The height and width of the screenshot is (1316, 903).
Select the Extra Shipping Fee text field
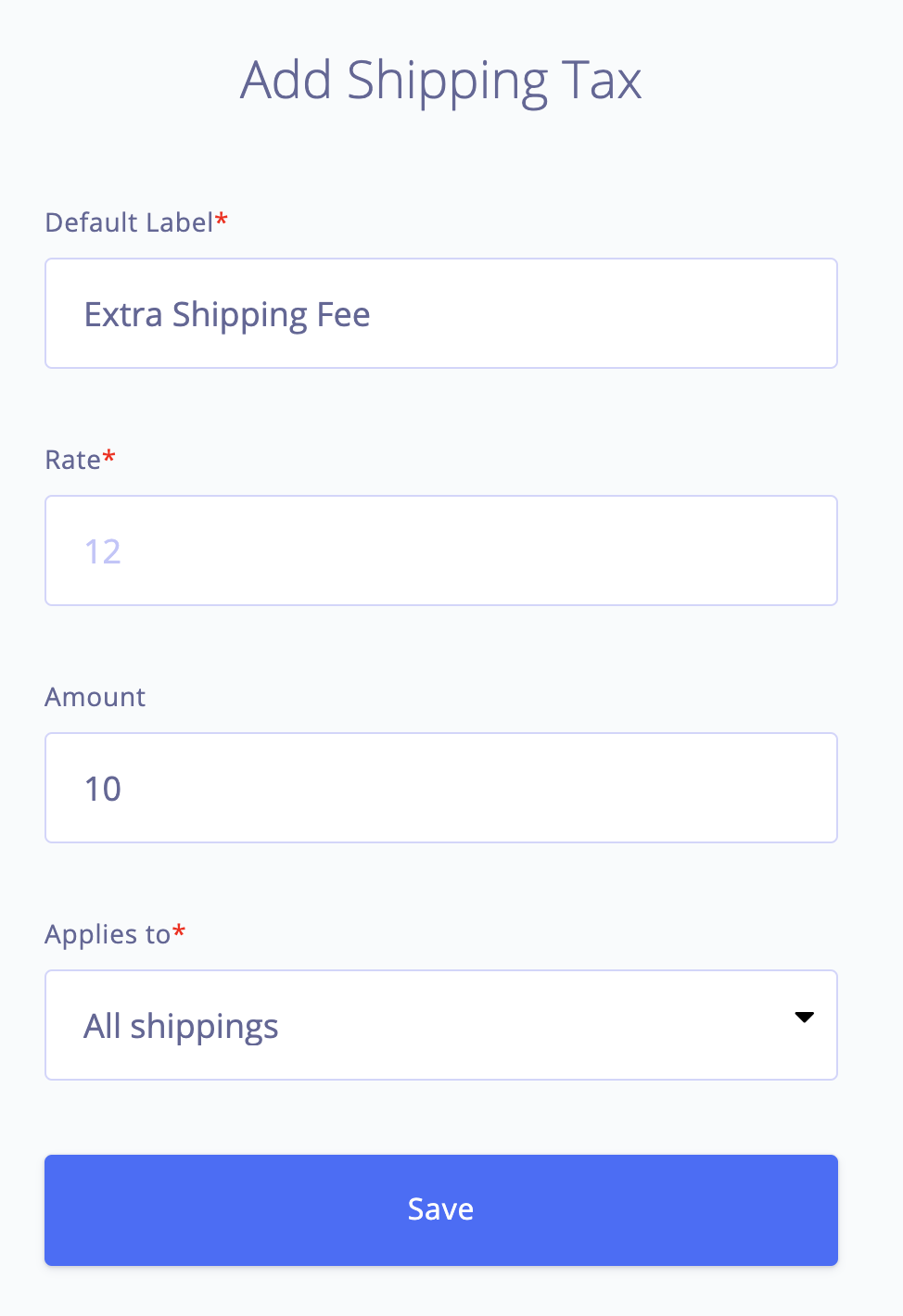coord(441,313)
